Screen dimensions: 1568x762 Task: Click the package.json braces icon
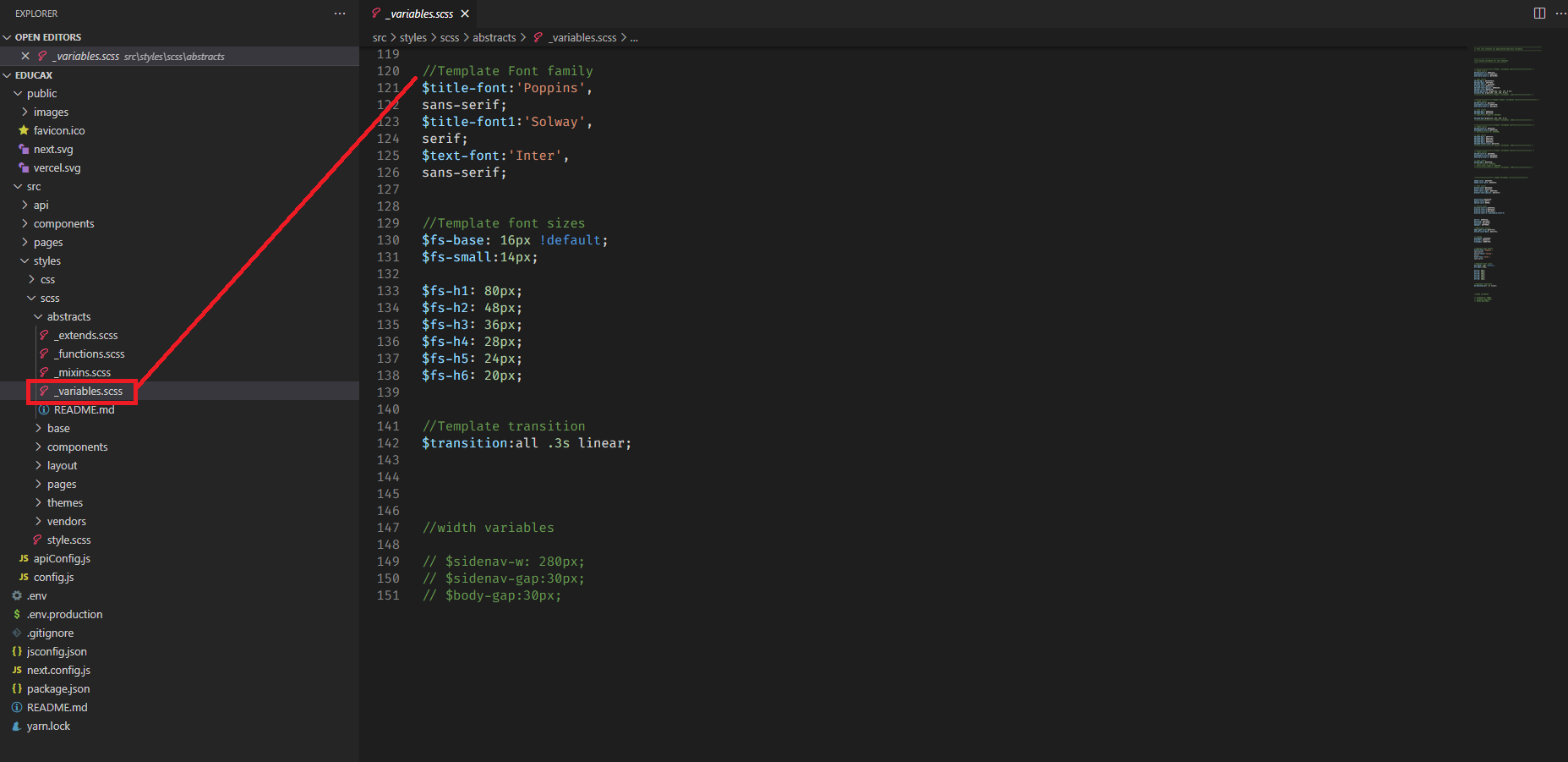click(17, 689)
